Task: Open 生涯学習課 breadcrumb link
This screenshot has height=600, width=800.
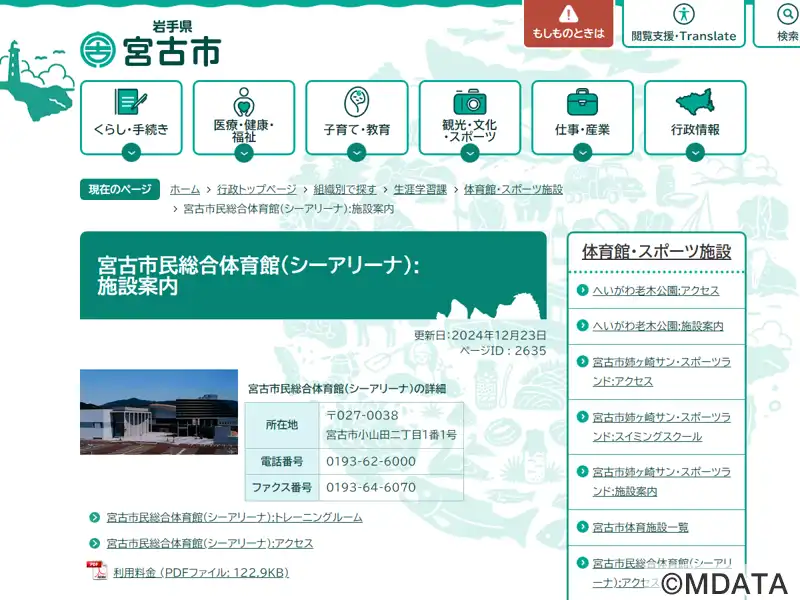Action: click(420, 189)
